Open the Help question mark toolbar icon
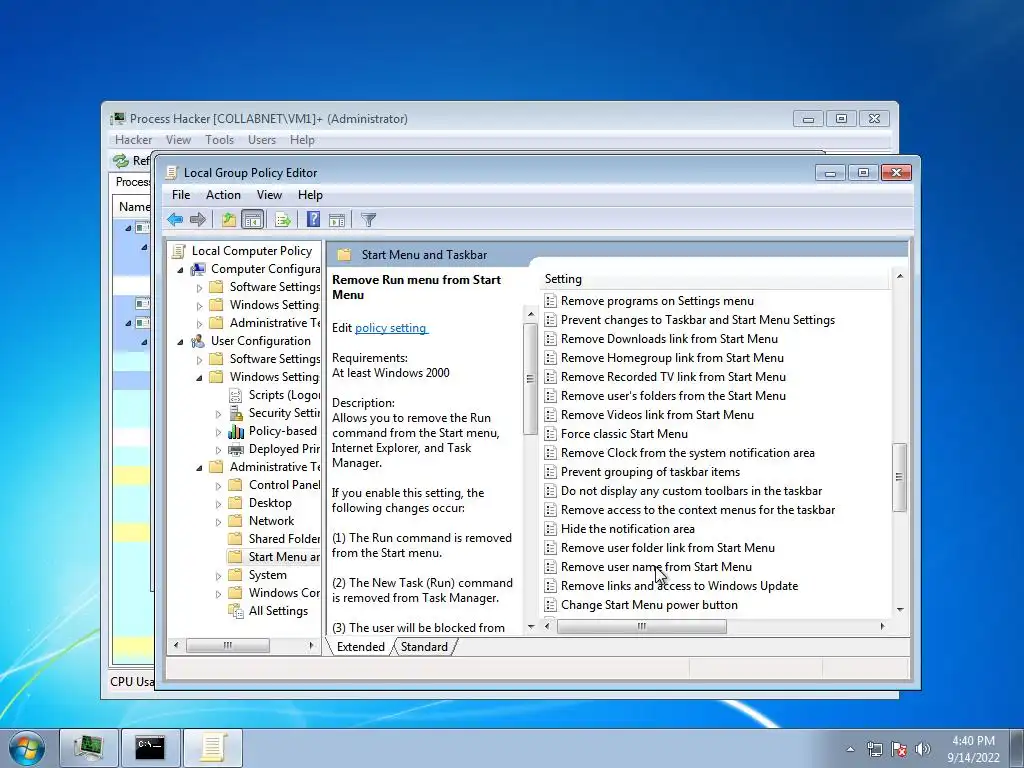1024x768 pixels. (313, 219)
